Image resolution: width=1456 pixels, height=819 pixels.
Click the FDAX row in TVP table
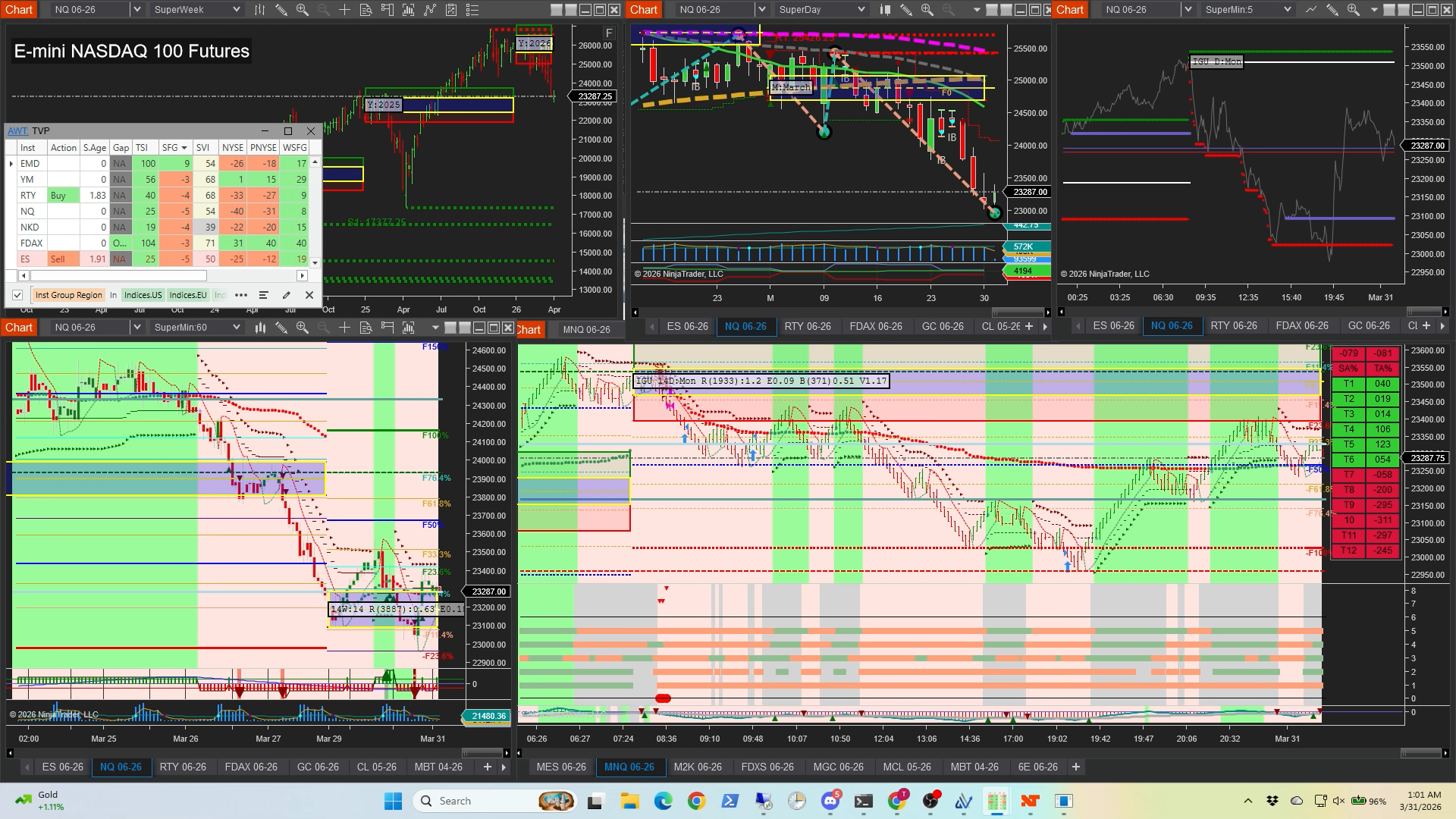tap(162, 243)
